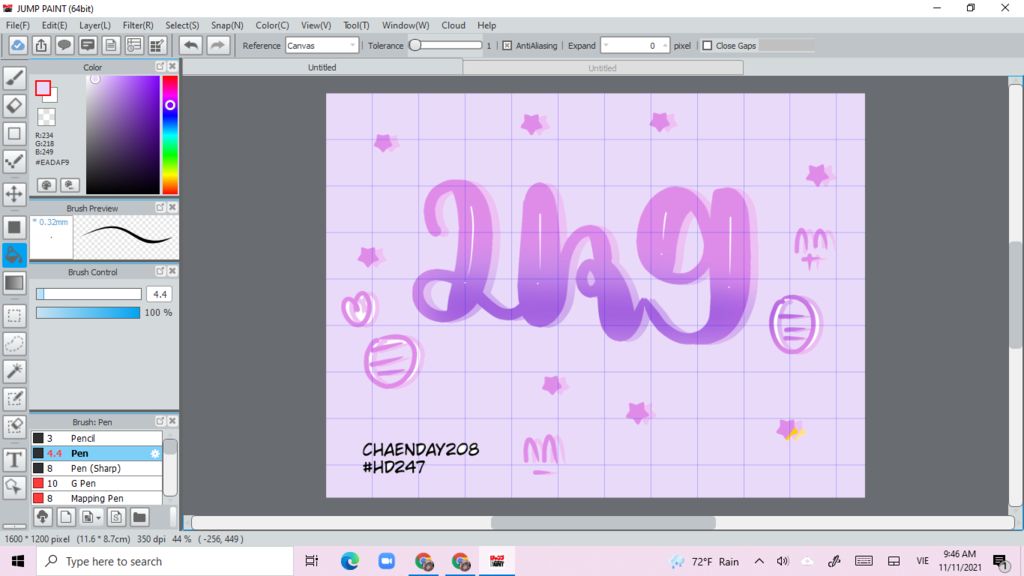
Task: Open the second palette settings button
Action: pyautogui.click(x=70, y=185)
